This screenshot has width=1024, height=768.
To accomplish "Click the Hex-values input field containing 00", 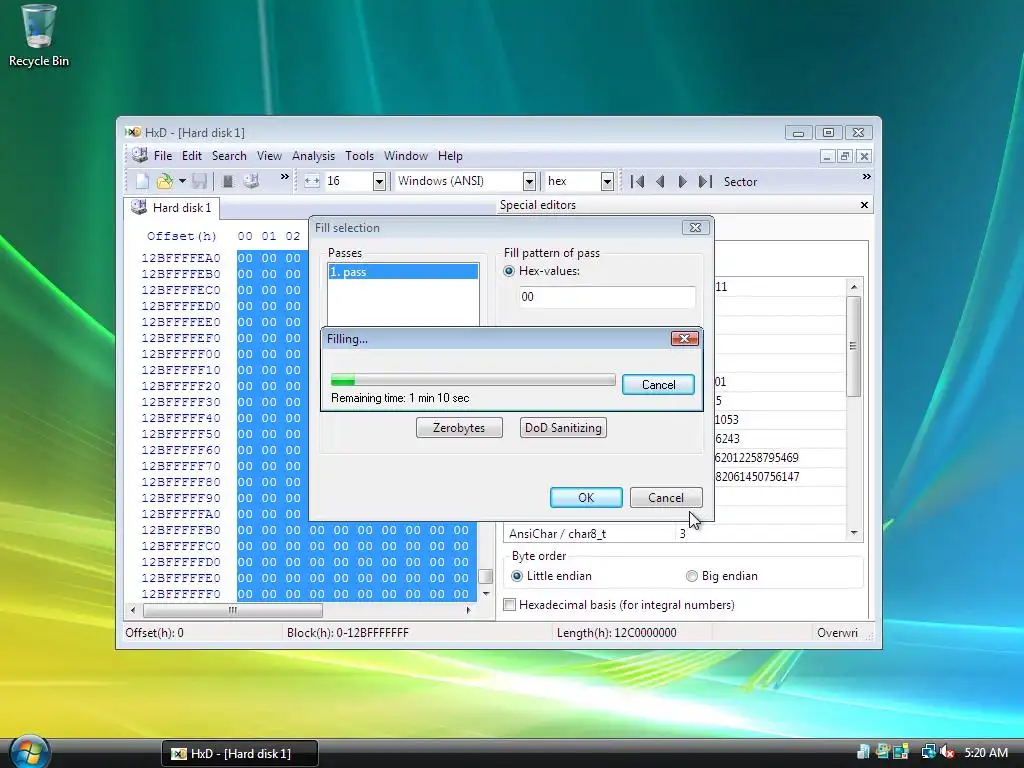I will coord(607,296).
